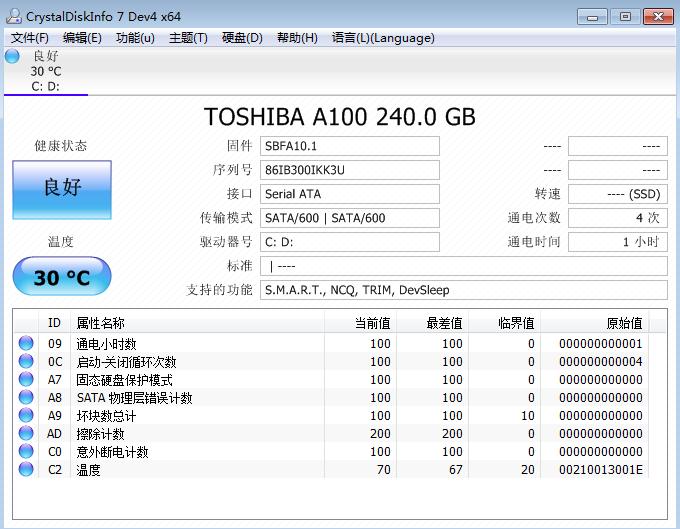Click worst value 67 in row C2
680x529 pixels.
pos(455,470)
